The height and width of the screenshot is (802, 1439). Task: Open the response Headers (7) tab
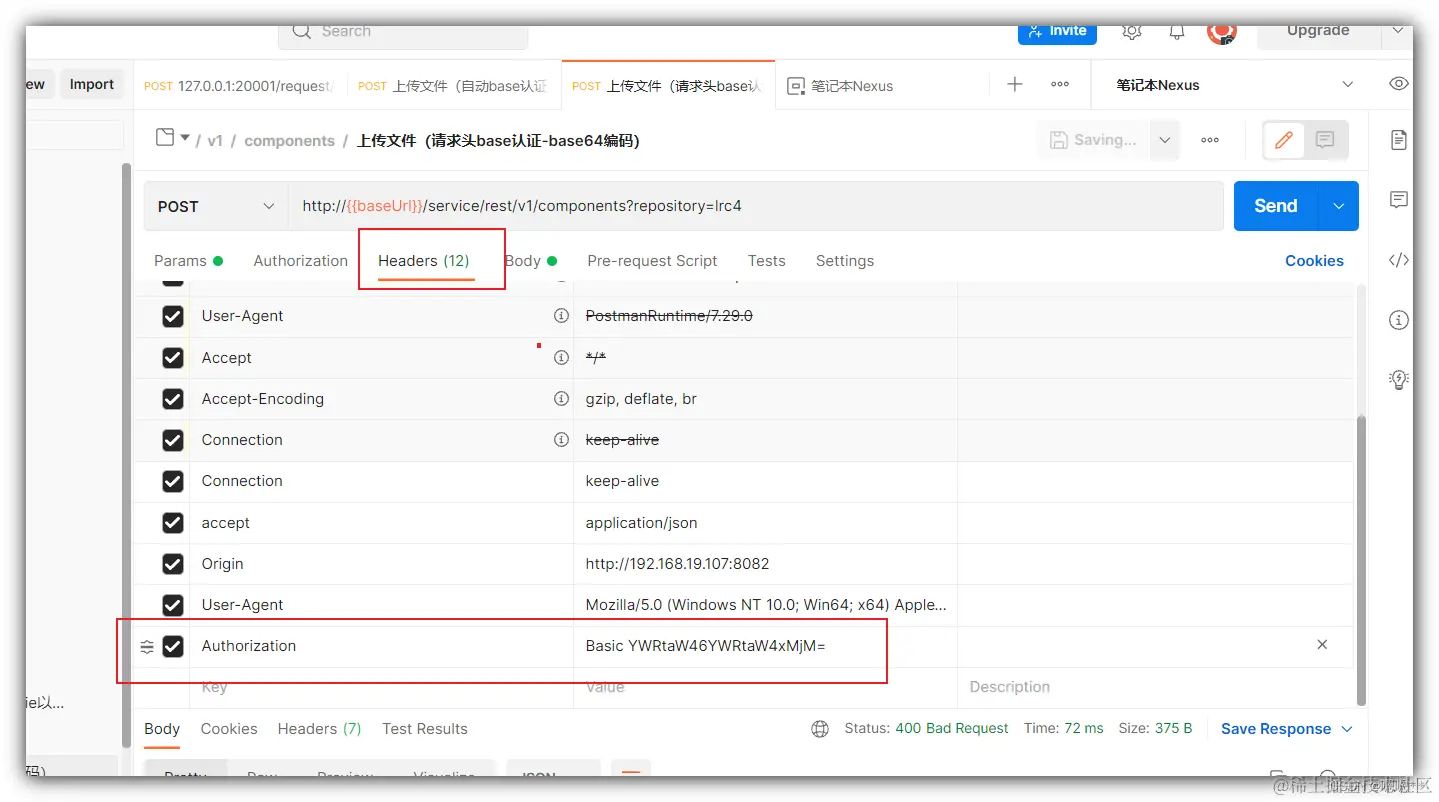319,729
